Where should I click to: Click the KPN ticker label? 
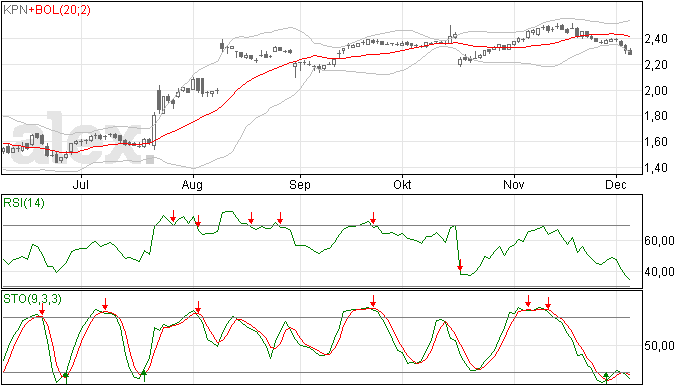(15, 10)
